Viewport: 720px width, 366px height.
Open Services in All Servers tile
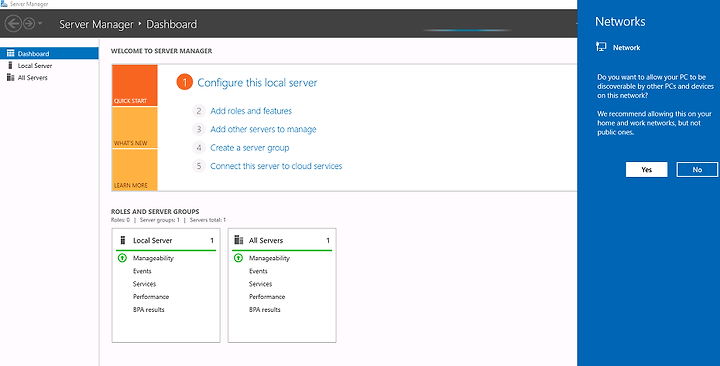[x=260, y=284]
